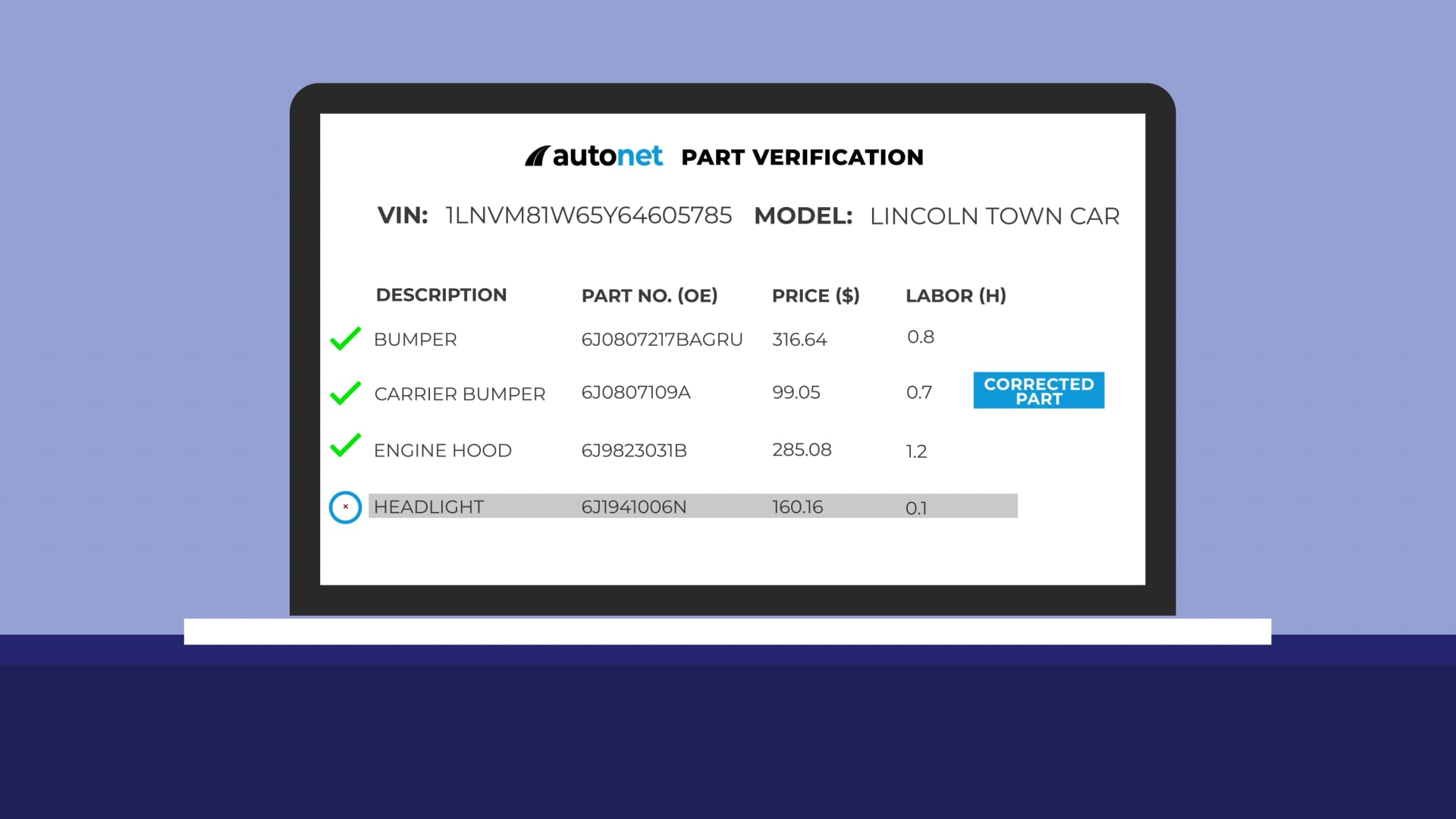Toggle the ENGINE HOOD verification status
Image resolution: width=1456 pixels, height=819 pixels.
point(346,448)
